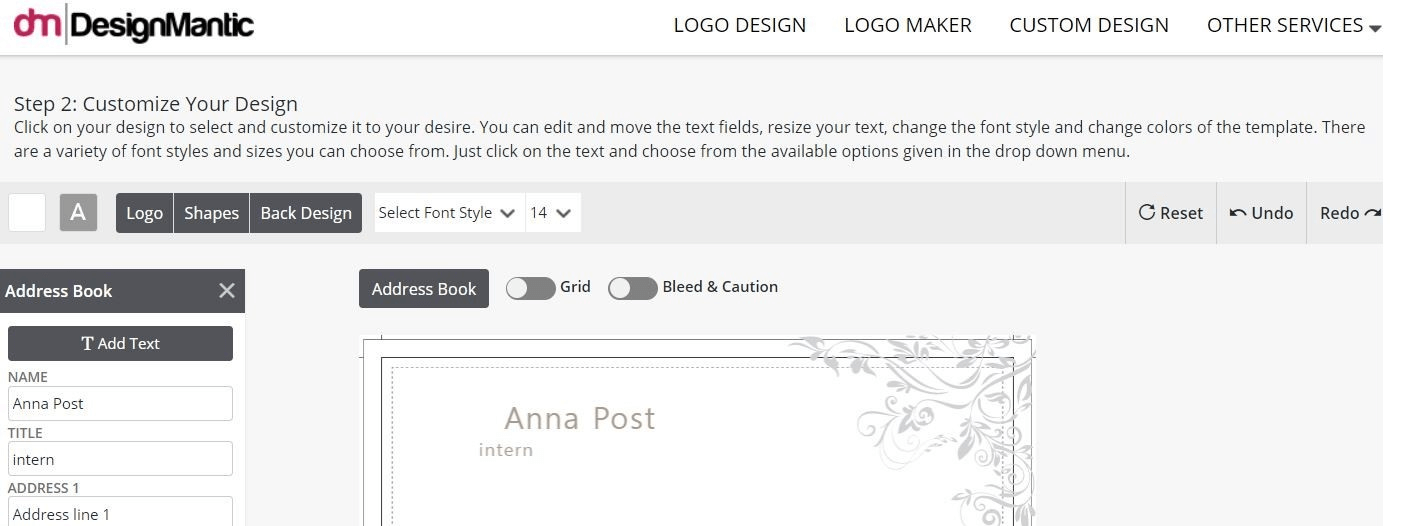Open the font size 14 dropdown
Screen dimensions: 1421x526
click(x=552, y=213)
